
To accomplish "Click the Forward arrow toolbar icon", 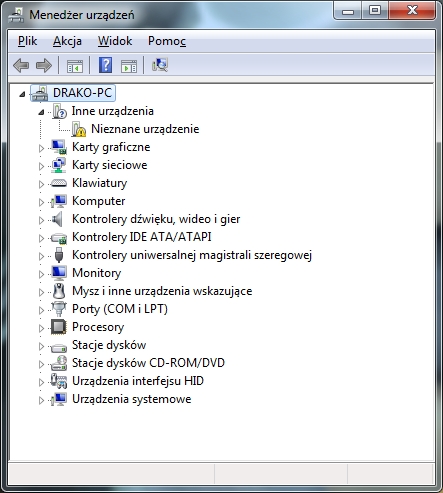I will pyautogui.click(x=44, y=65).
